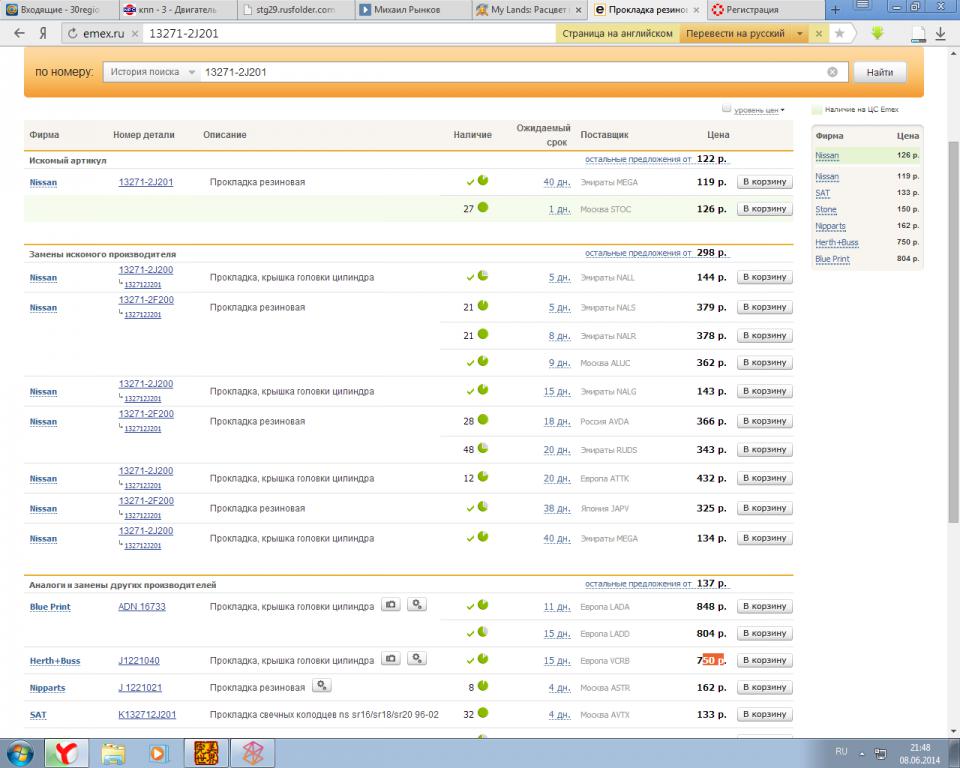Open a new browser tab
960x768 pixels.
pos(834,10)
